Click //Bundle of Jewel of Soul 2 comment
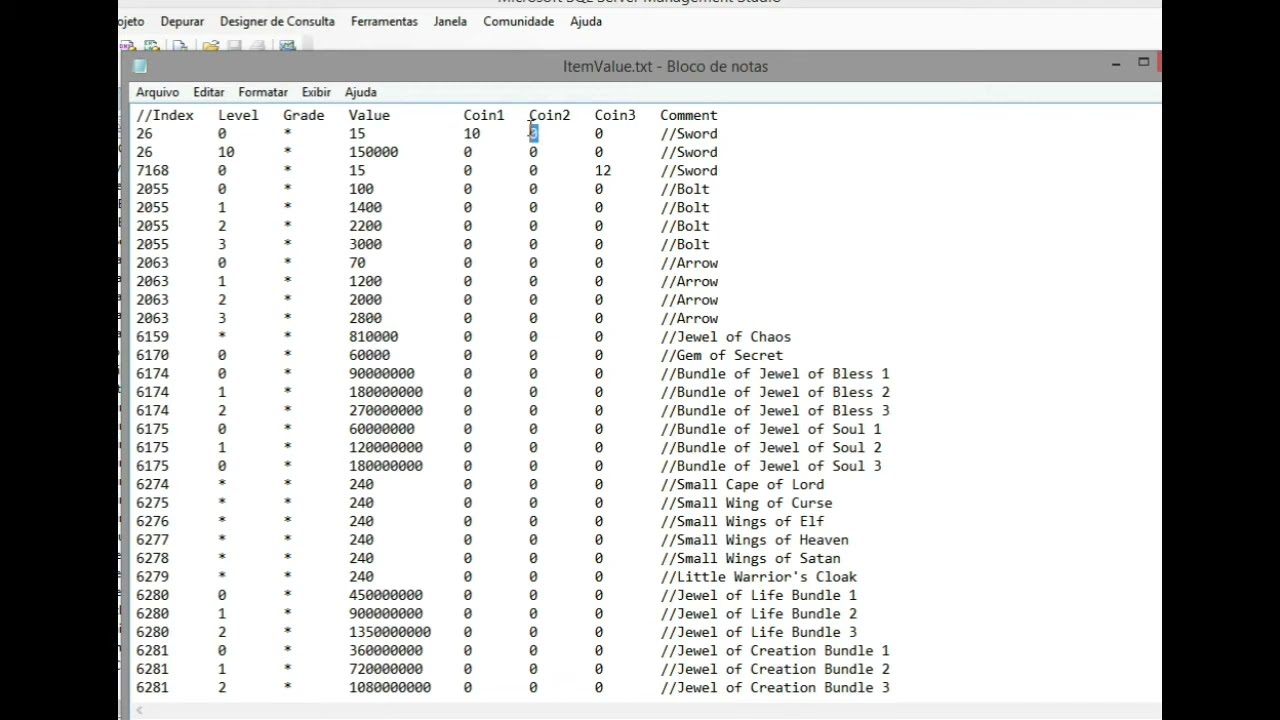The image size is (1280, 720). pyautogui.click(x=771, y=448)
